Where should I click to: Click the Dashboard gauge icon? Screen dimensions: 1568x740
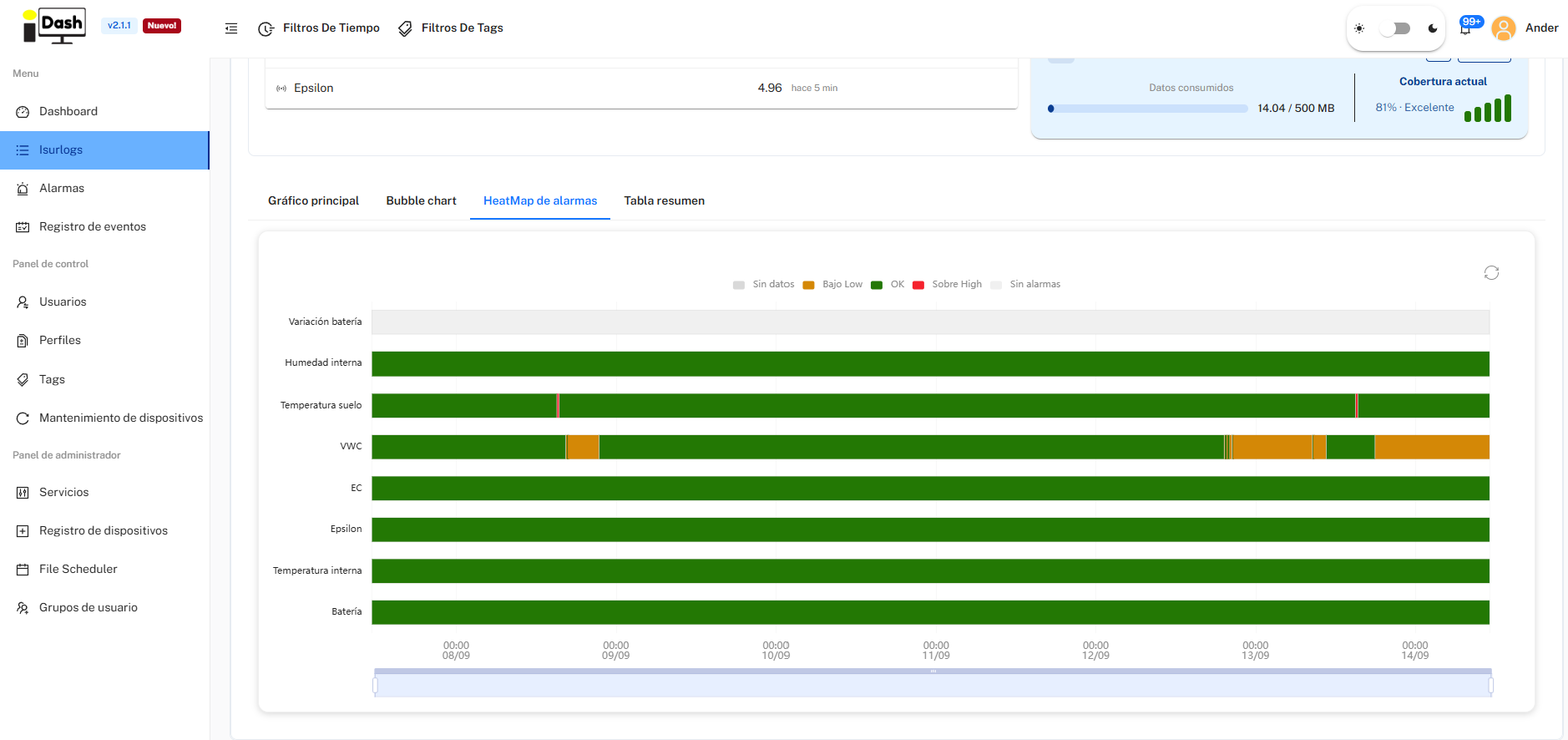pos(23,112)
